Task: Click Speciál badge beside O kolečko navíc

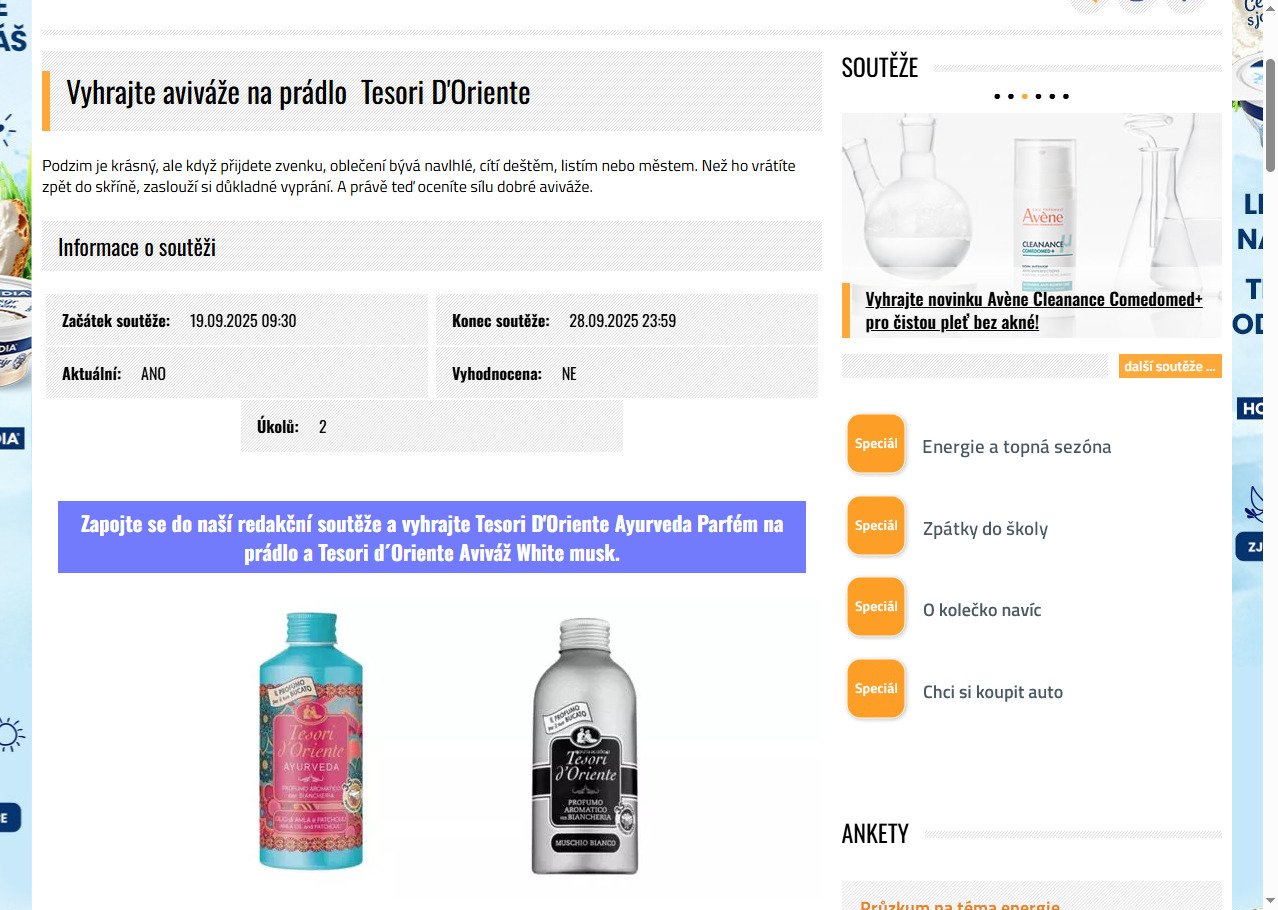Action: click(876, 606)
